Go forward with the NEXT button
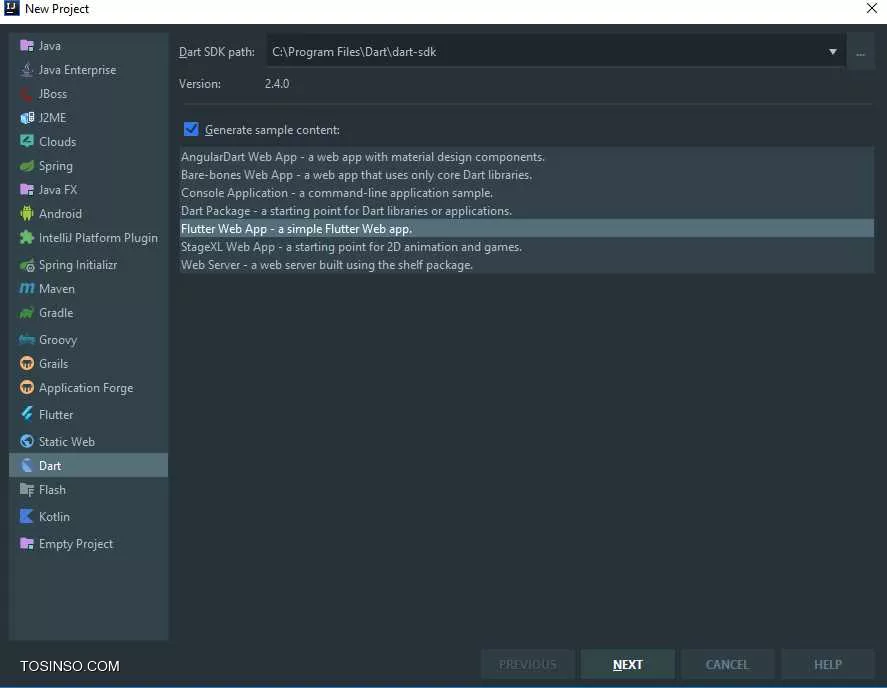This screenshot has width=887, height=688. point(628,664)
